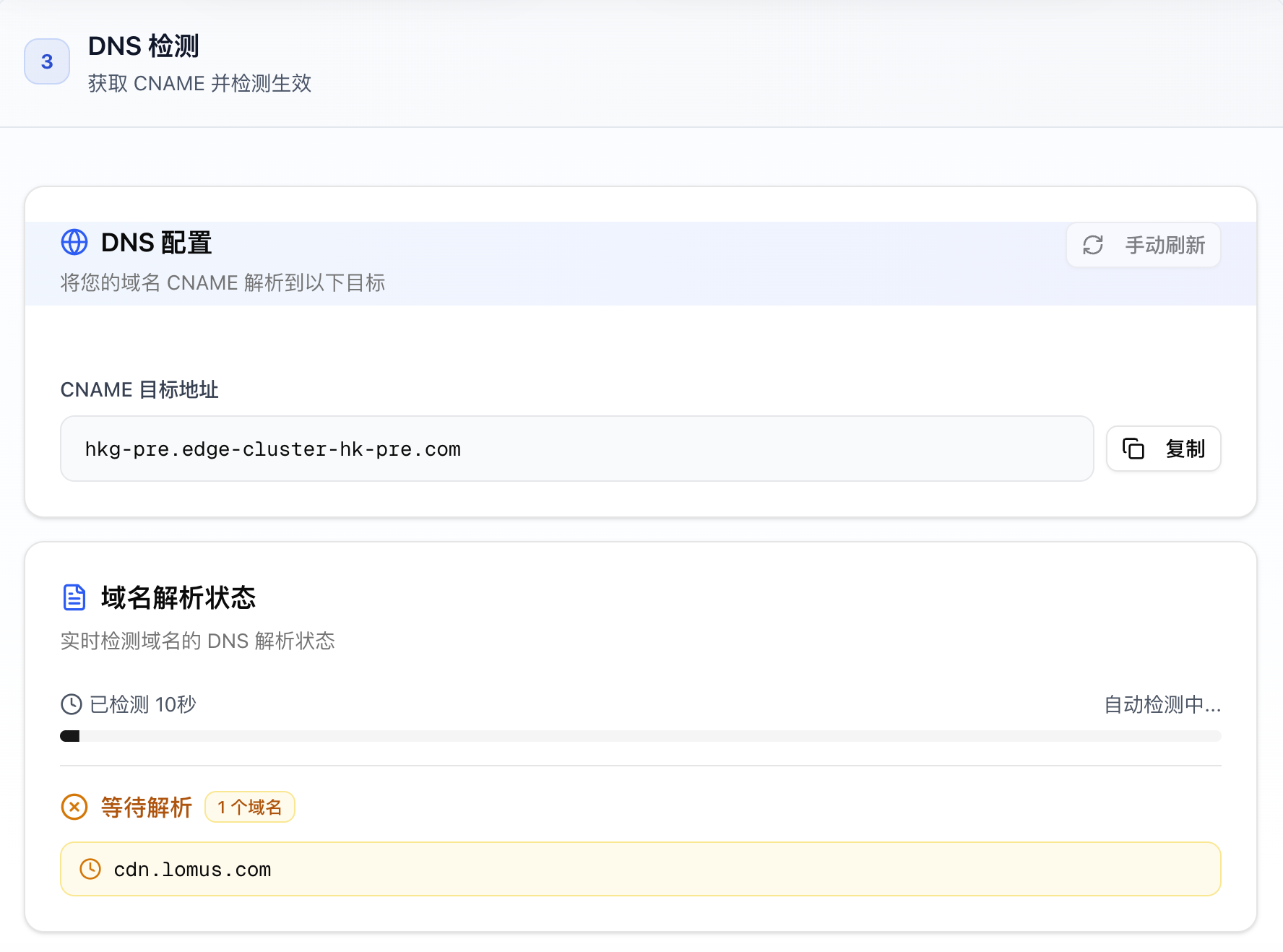
Task: Click the 1 个域名 count badge
Action: [249, 807]
